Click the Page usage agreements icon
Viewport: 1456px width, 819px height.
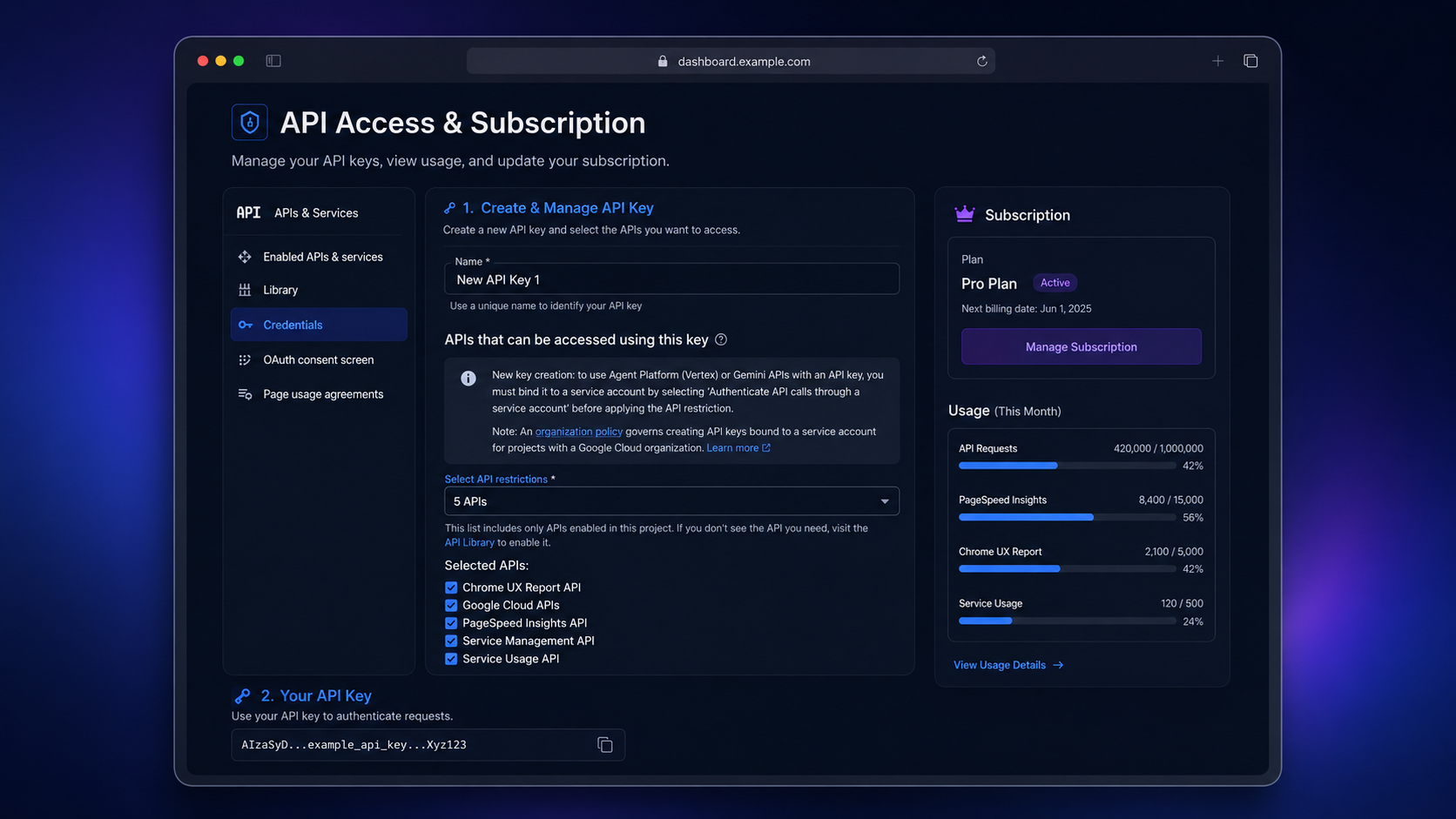point(245,394)
